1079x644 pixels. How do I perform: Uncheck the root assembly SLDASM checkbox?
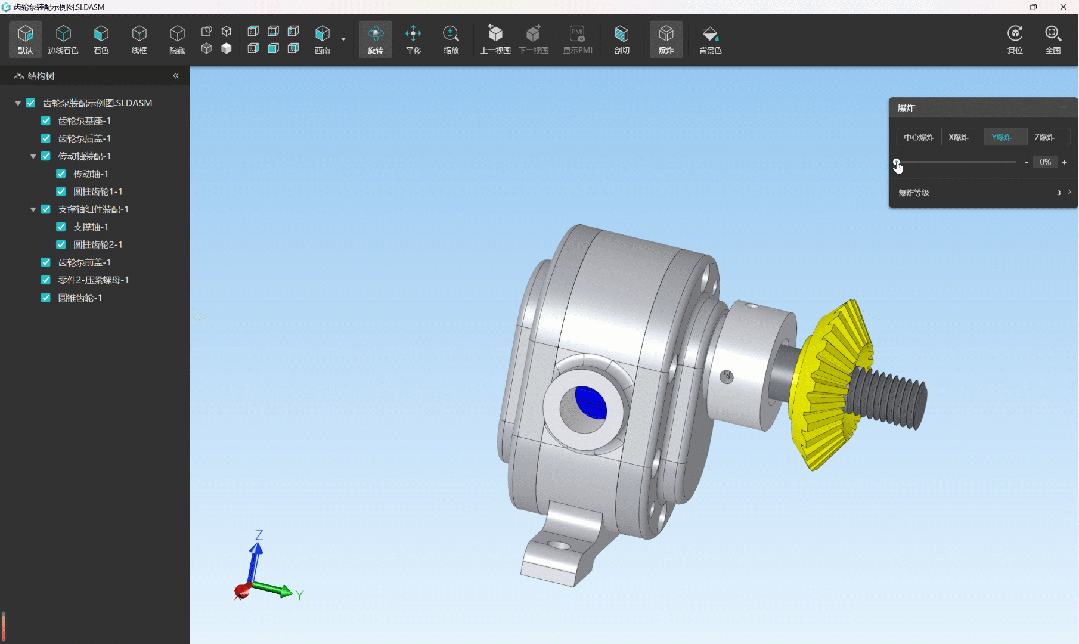(31, 103)
